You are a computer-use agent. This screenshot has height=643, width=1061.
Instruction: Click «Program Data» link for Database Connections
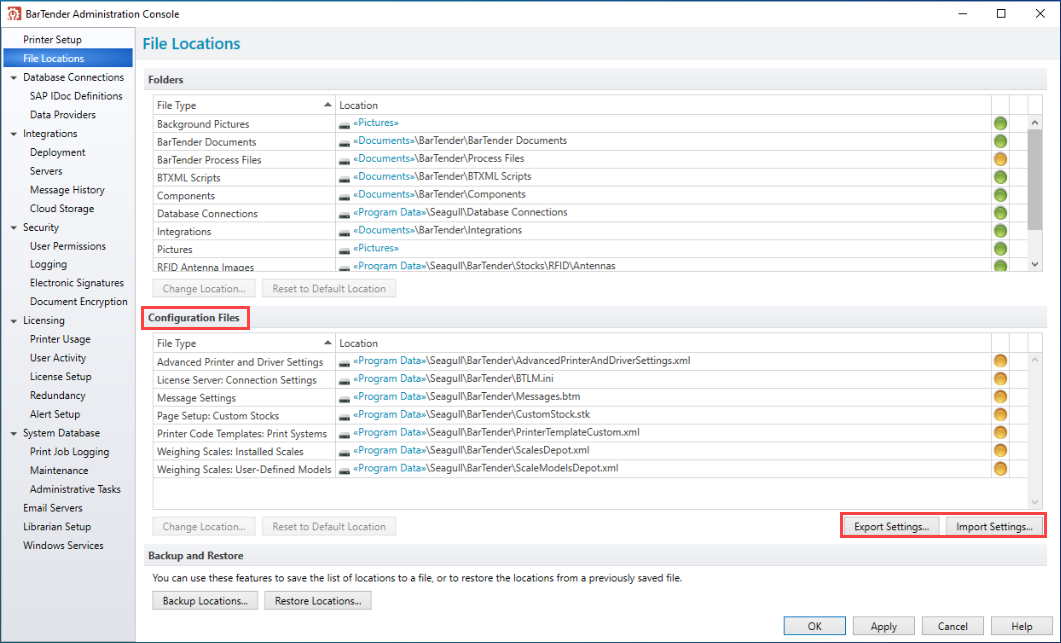coord(390,213)
